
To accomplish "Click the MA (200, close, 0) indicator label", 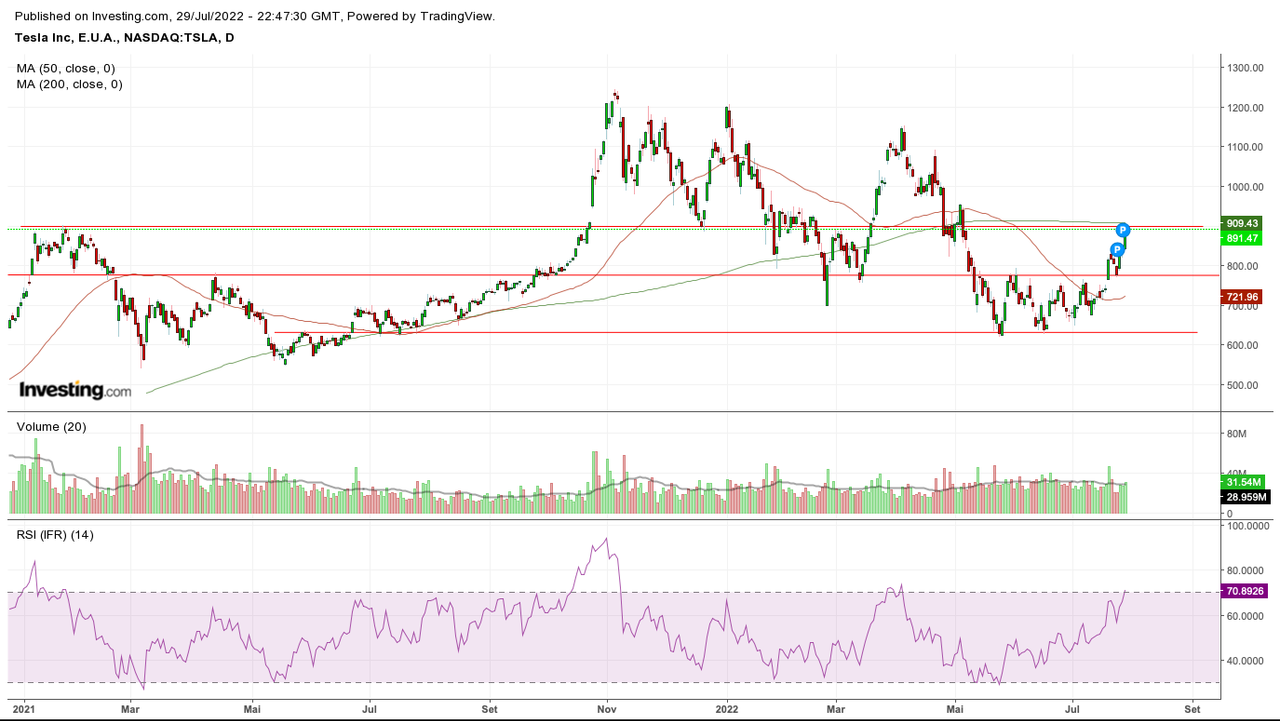I will pyautogui.click(x=70, y=84).
